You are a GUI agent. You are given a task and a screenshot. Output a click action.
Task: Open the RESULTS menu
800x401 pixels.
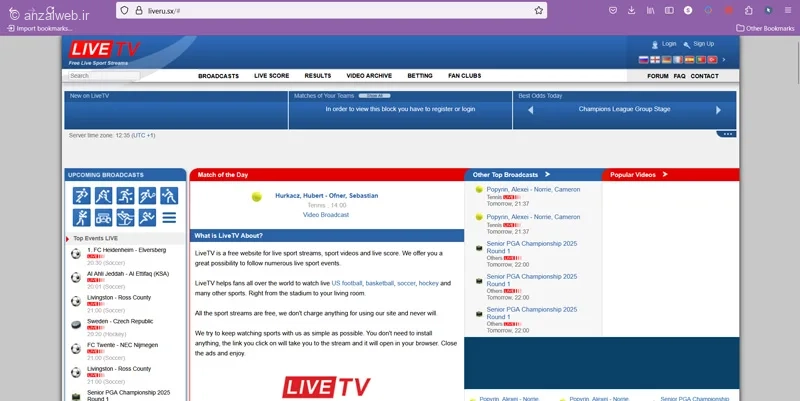point(318,76)
